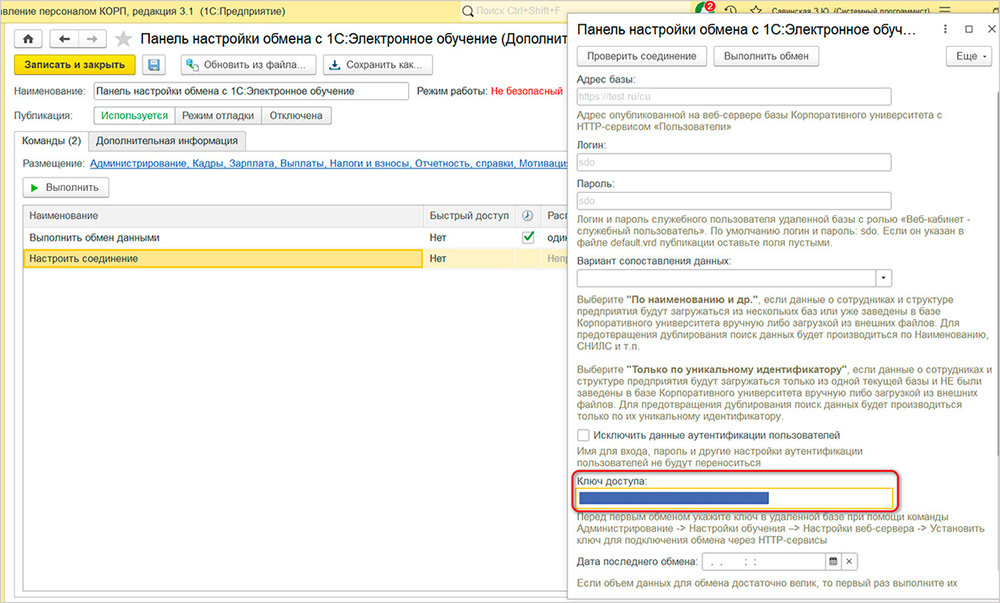Click the 'Ключ доступа' field
Viewport: 1000px width, 603px height.
(734, 498)
